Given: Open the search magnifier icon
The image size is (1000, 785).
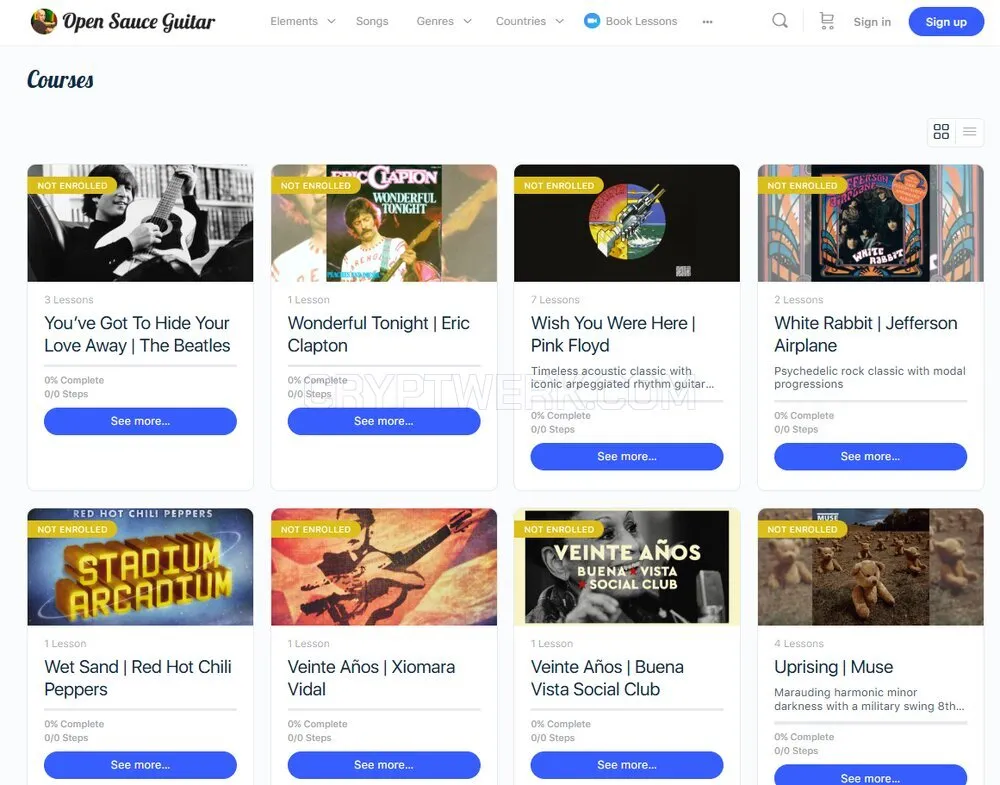Looking at the screenshot, I should pos(779,21).
